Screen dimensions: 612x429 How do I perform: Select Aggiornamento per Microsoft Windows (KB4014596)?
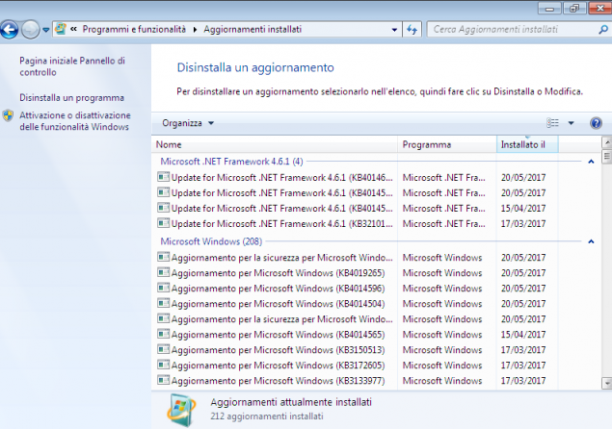(357, 288)
